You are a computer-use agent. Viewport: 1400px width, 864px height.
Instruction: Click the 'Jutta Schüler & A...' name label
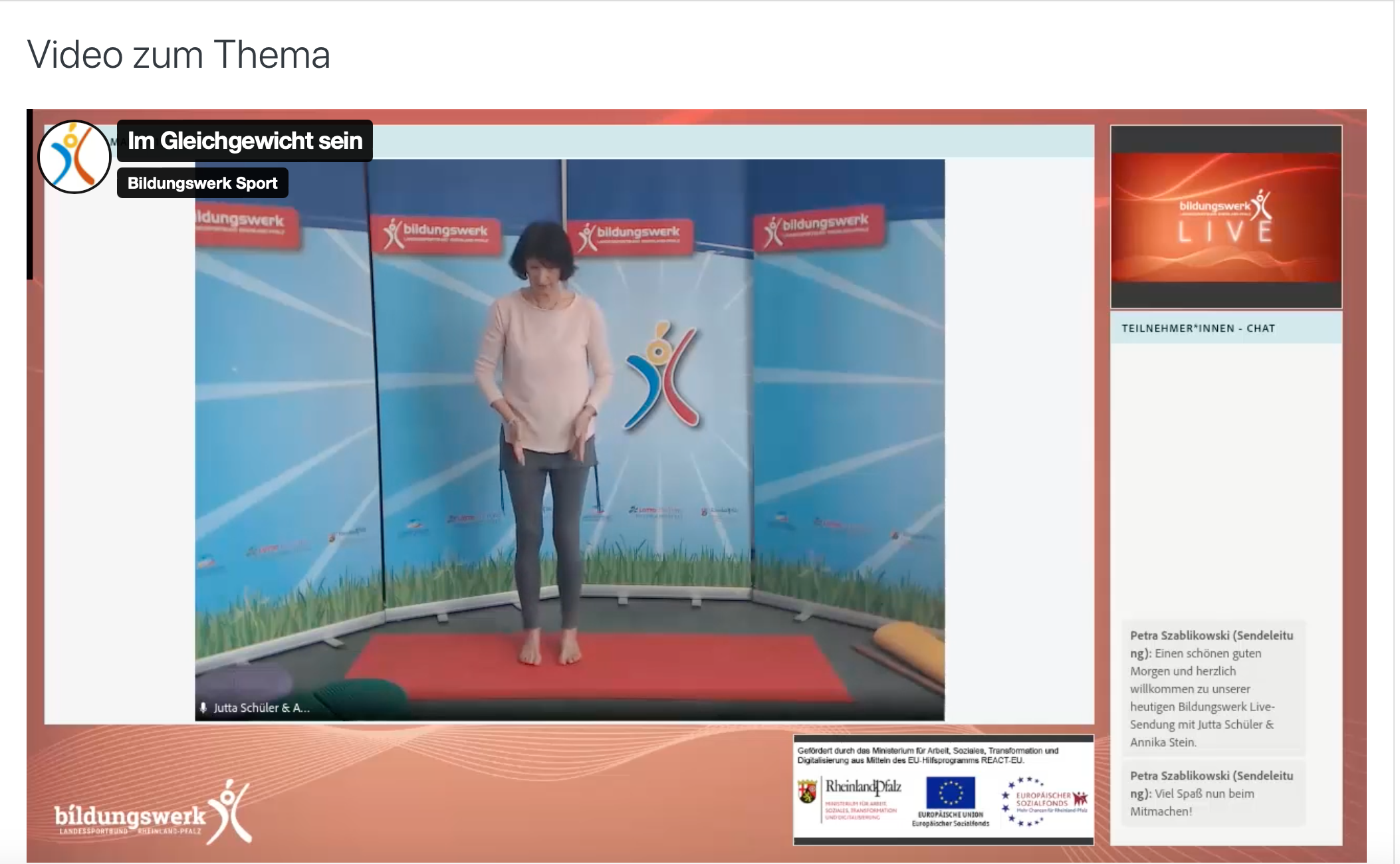click(x=261, y=708)
